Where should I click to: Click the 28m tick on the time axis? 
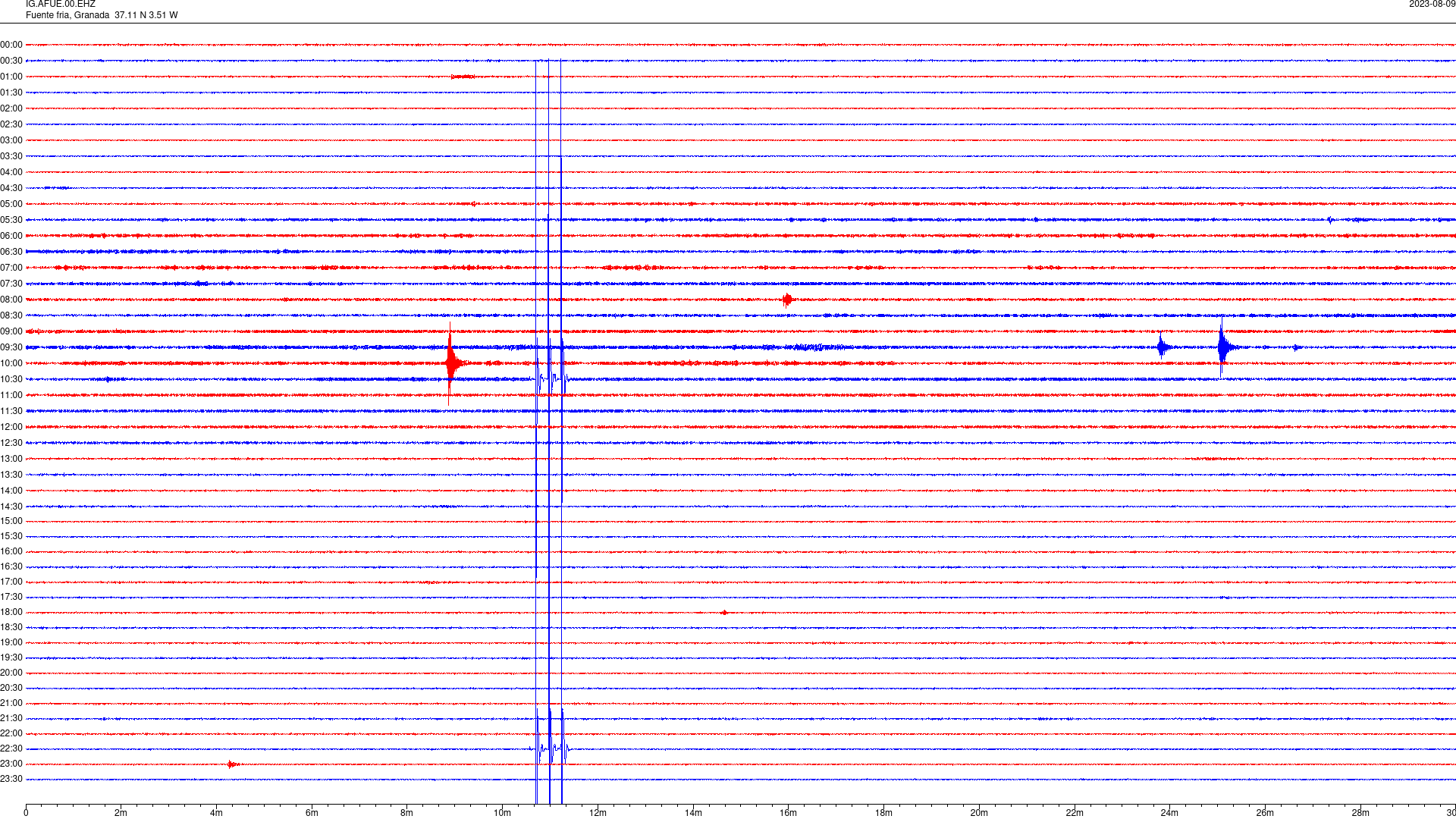point(1360,813)
